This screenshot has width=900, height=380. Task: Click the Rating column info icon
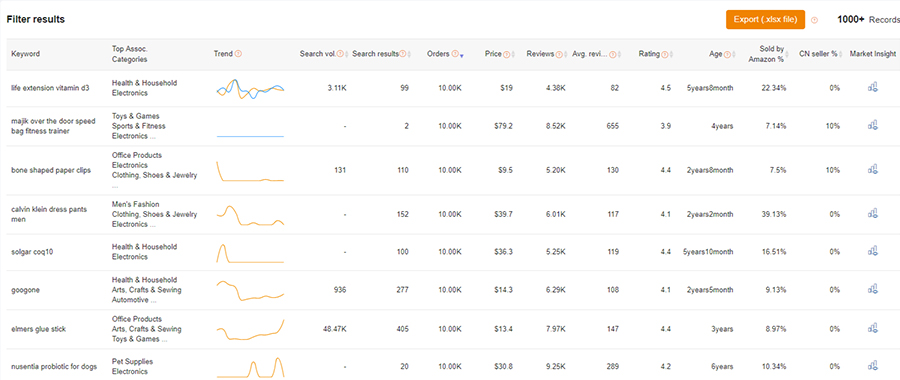point(664,54)
